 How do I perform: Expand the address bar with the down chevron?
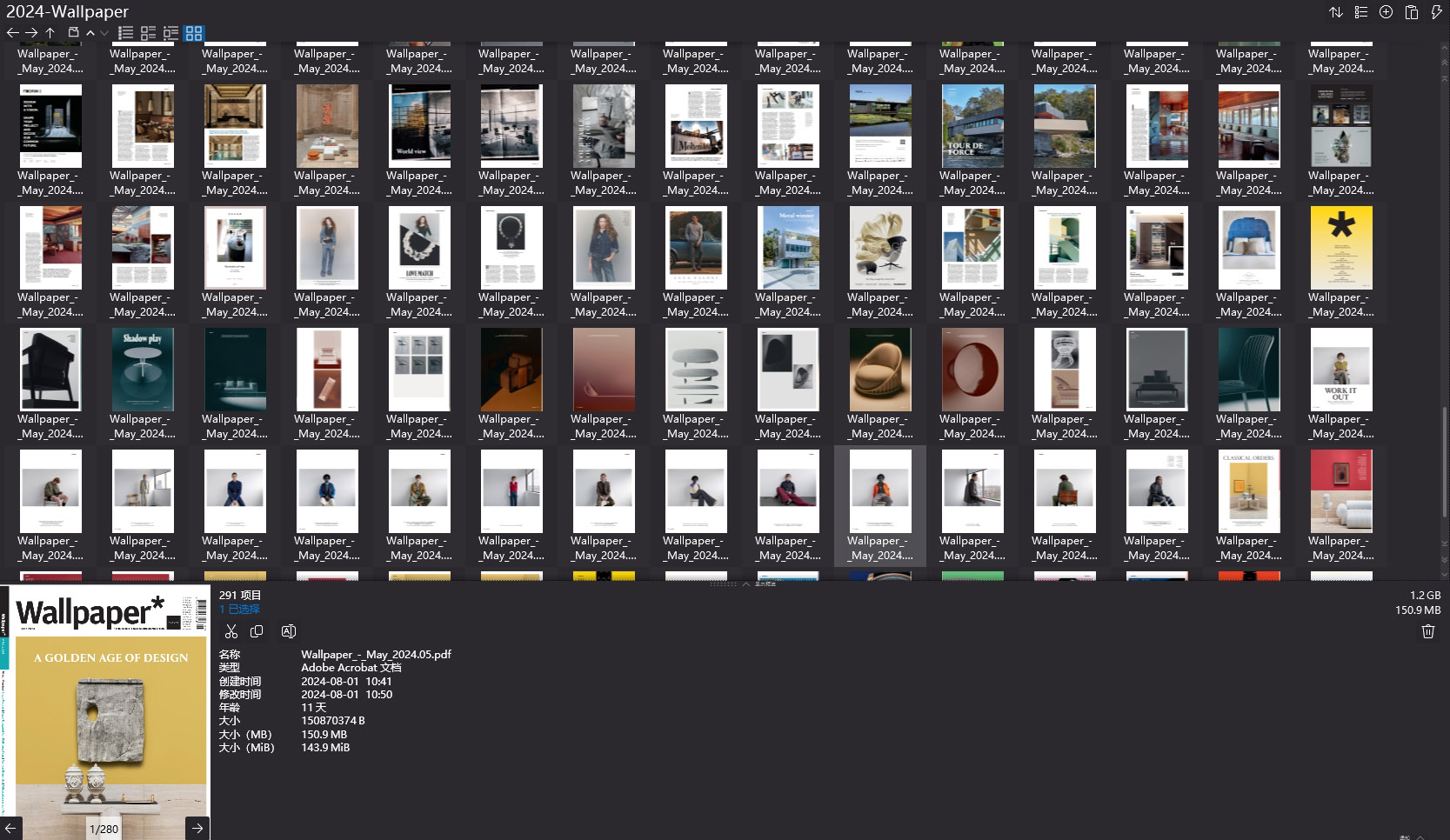tap(104, 33)
